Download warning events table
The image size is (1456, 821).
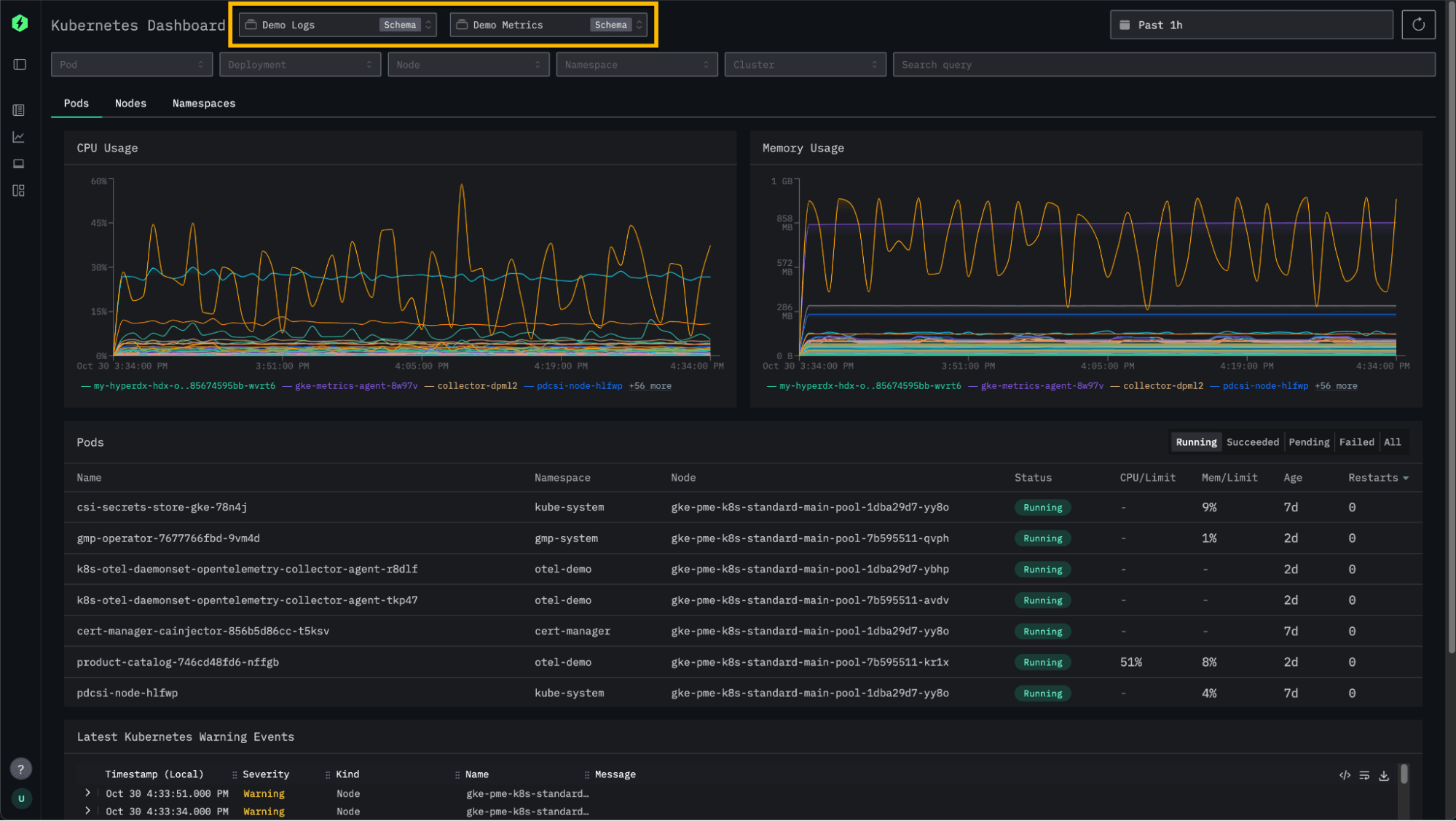point(1384,776)
